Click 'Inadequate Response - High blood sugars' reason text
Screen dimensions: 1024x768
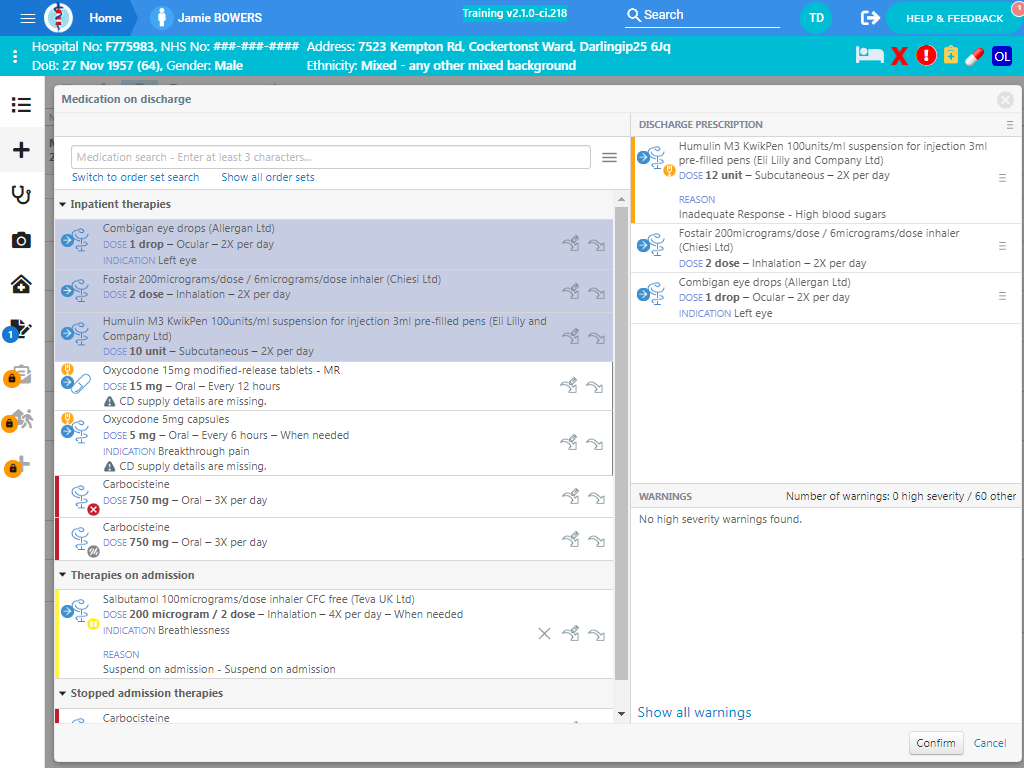(x=782, y=214)
